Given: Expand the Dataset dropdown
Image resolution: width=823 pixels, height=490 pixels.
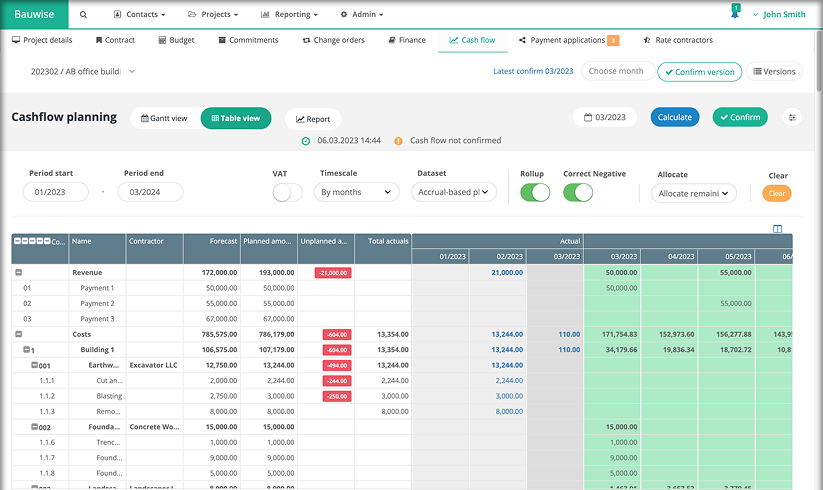Looking at the screenshot, I should tap(454, 192).
